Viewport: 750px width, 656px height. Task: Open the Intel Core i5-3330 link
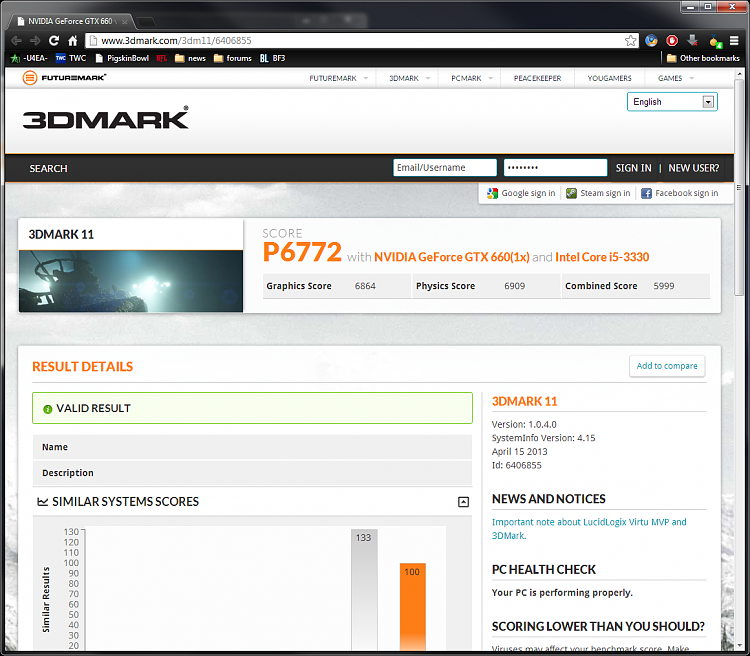click(x=602, y=257)
